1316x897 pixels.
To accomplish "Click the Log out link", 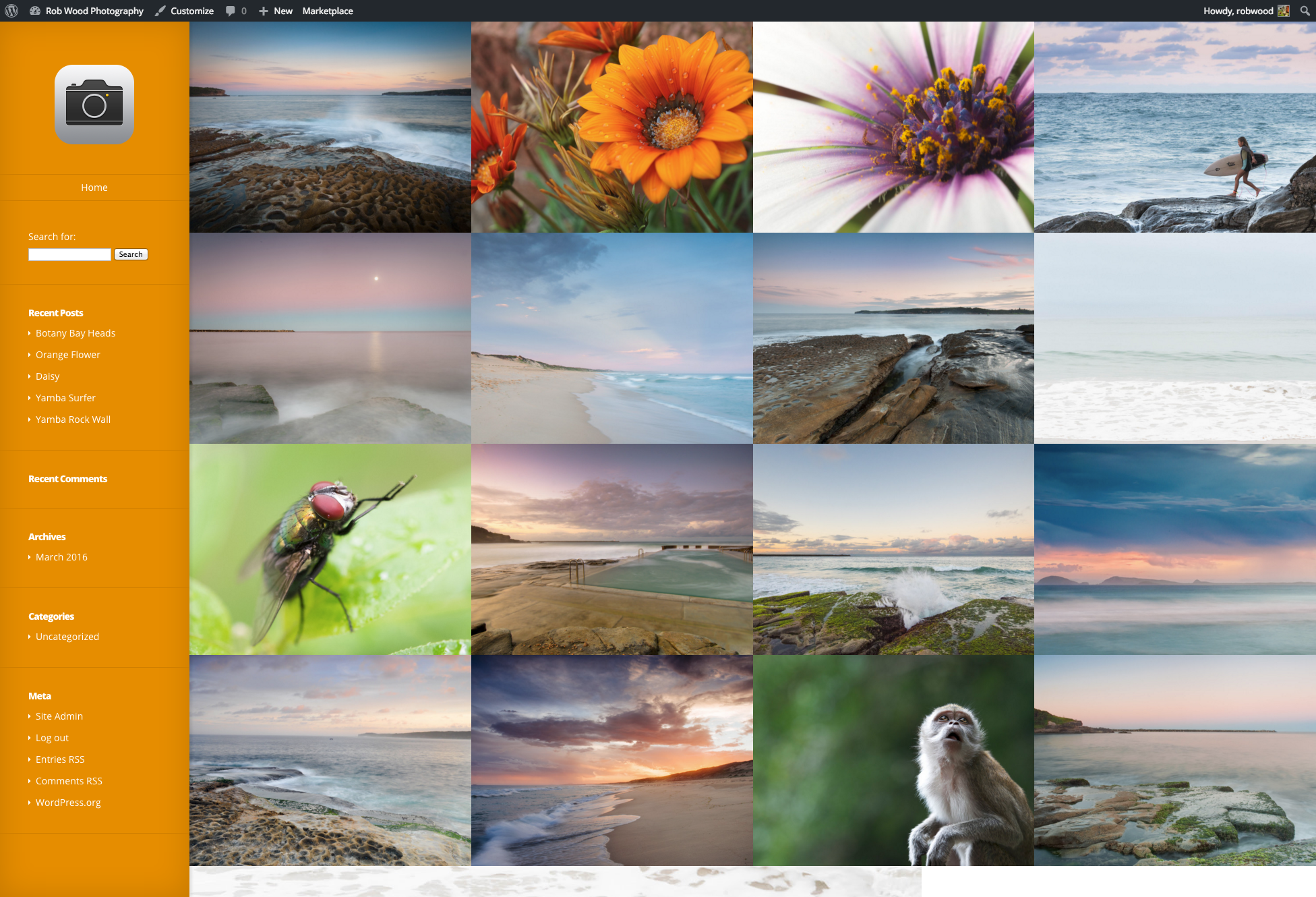I will 52,738.
